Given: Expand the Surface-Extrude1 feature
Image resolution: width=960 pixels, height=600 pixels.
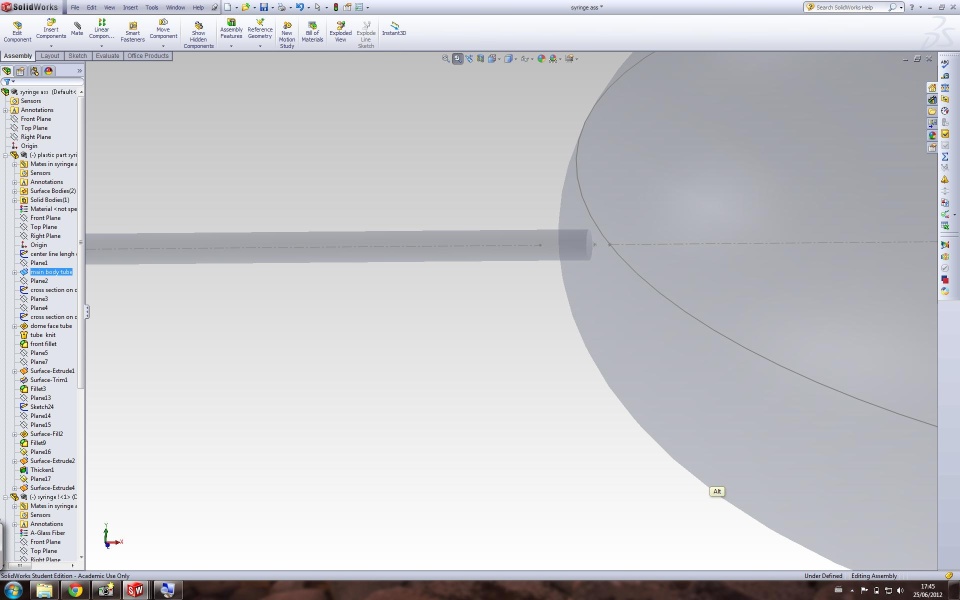Looking at the screenshot, I should tap(15, 371).
